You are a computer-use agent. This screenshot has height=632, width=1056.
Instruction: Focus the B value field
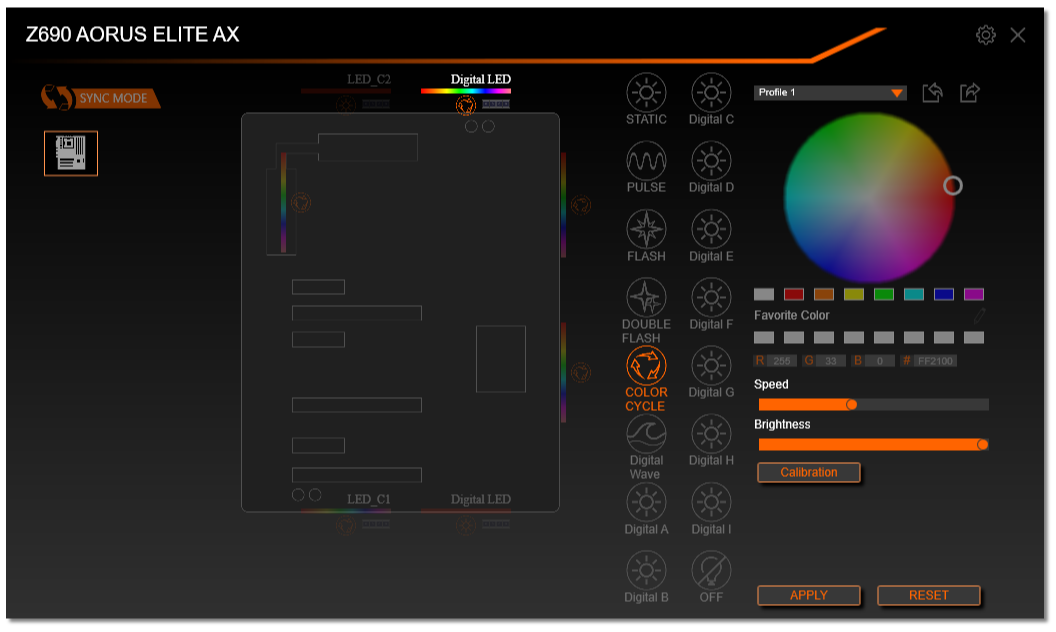880,360
